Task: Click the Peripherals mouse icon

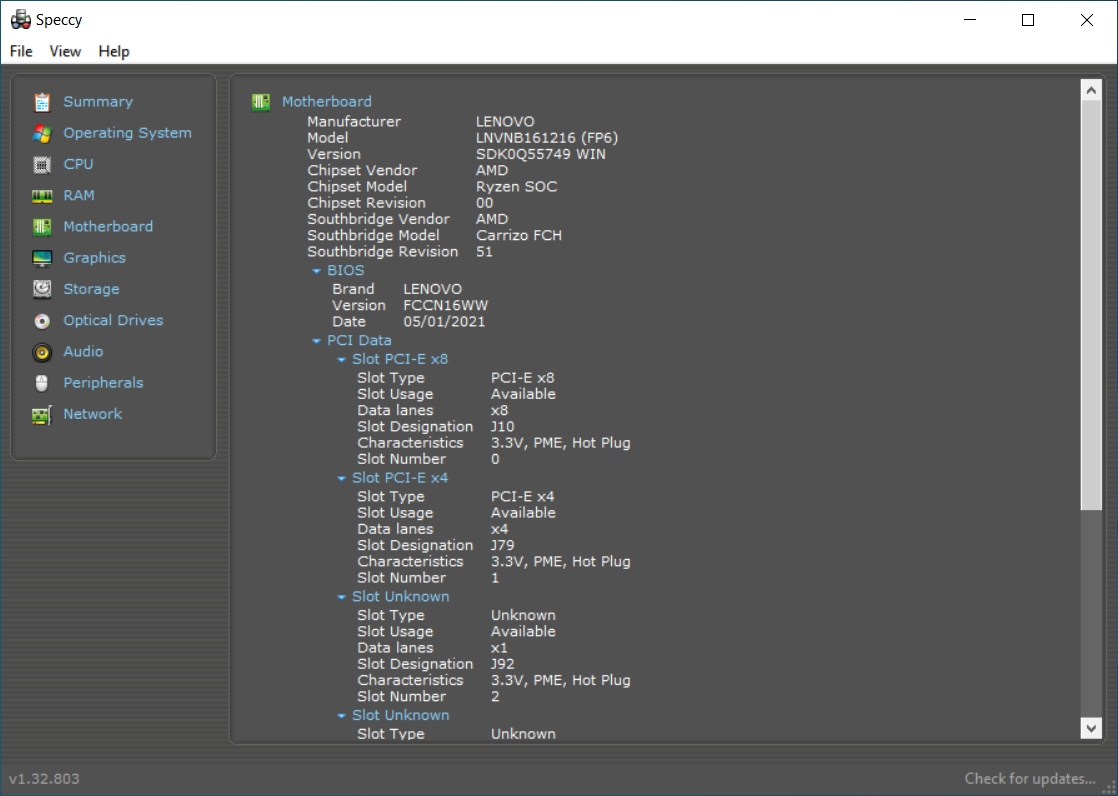Action: tap(42, 383)
